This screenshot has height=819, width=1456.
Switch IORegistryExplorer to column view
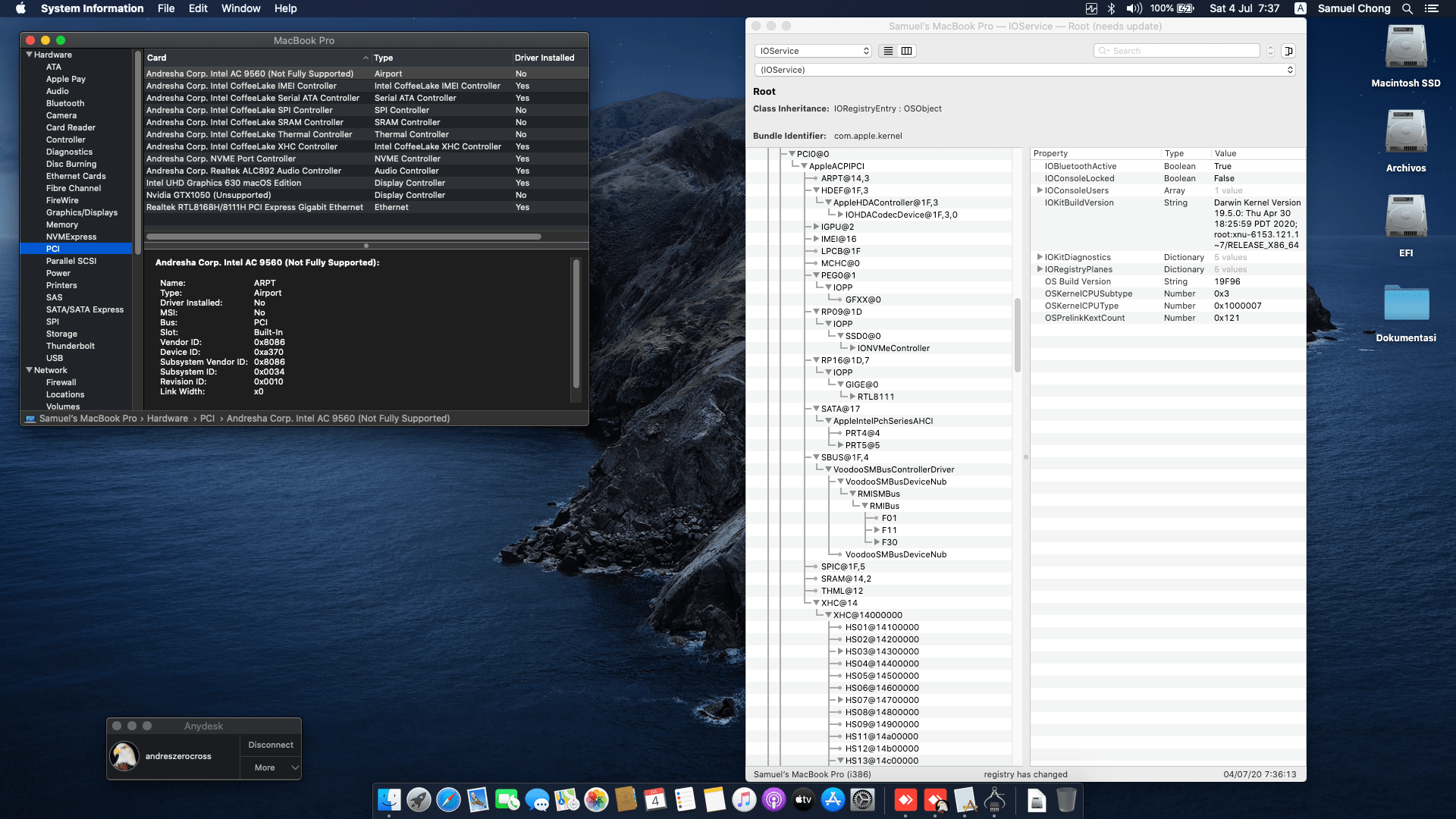906,51
